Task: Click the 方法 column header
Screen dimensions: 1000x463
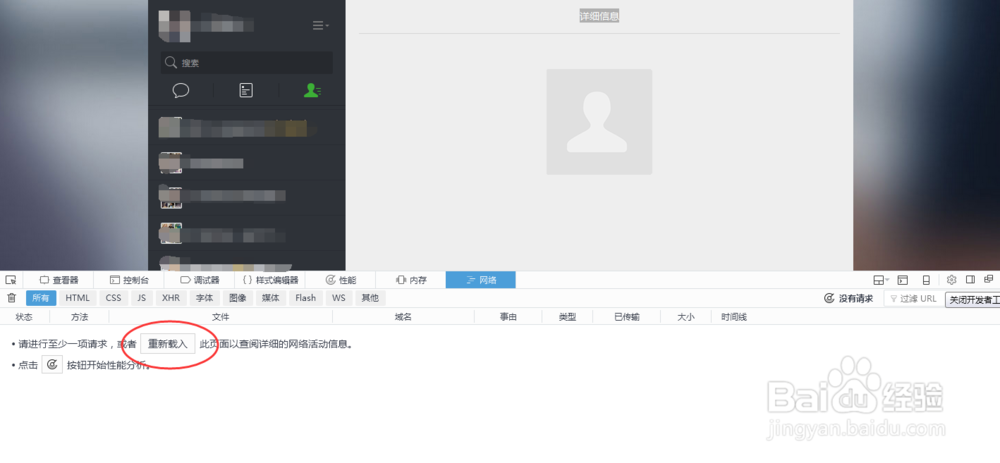Action: 80,317
